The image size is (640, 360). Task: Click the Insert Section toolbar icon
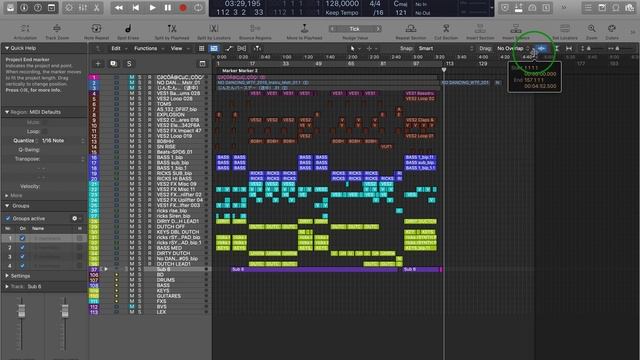pyautogui.click(x=480, y=29)
